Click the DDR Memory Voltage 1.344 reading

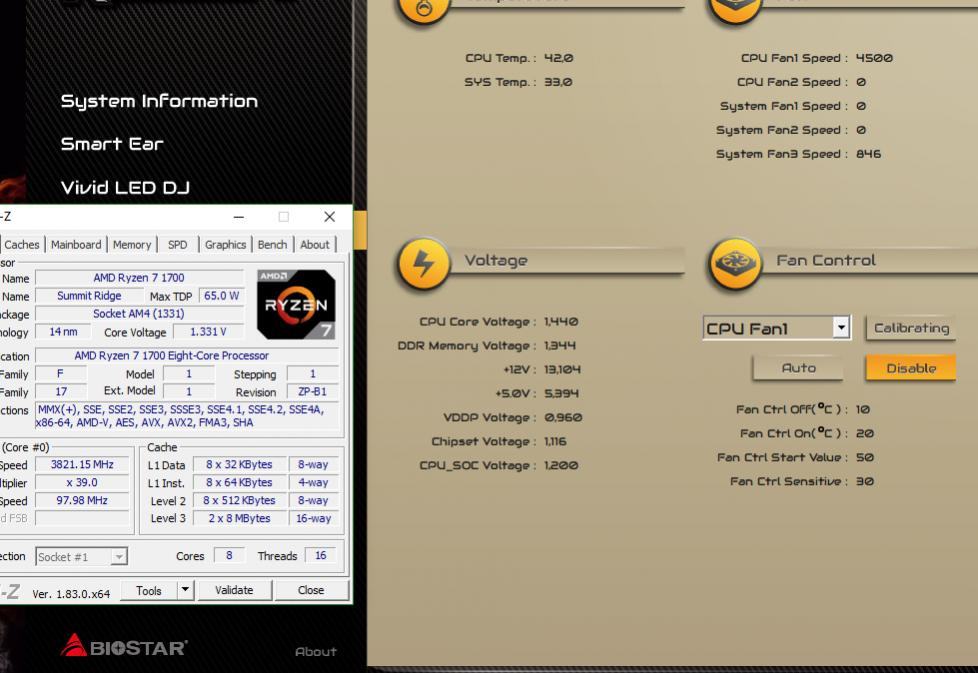[559, 346]
